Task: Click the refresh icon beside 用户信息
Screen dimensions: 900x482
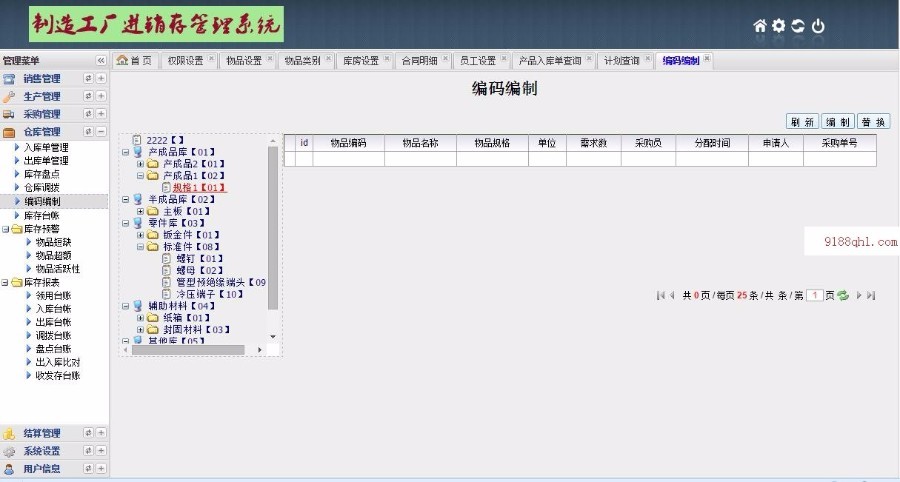Action: click(88, 468)
